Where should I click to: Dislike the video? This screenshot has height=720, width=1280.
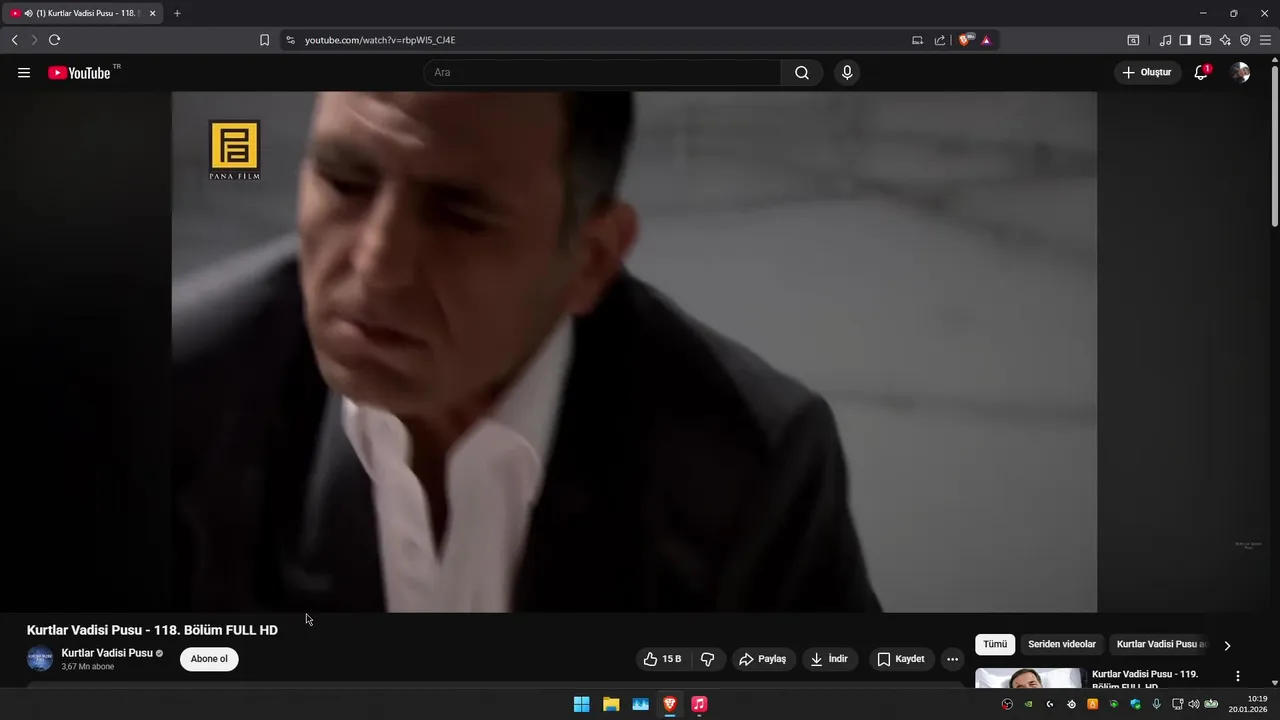[x=707, y=659]
